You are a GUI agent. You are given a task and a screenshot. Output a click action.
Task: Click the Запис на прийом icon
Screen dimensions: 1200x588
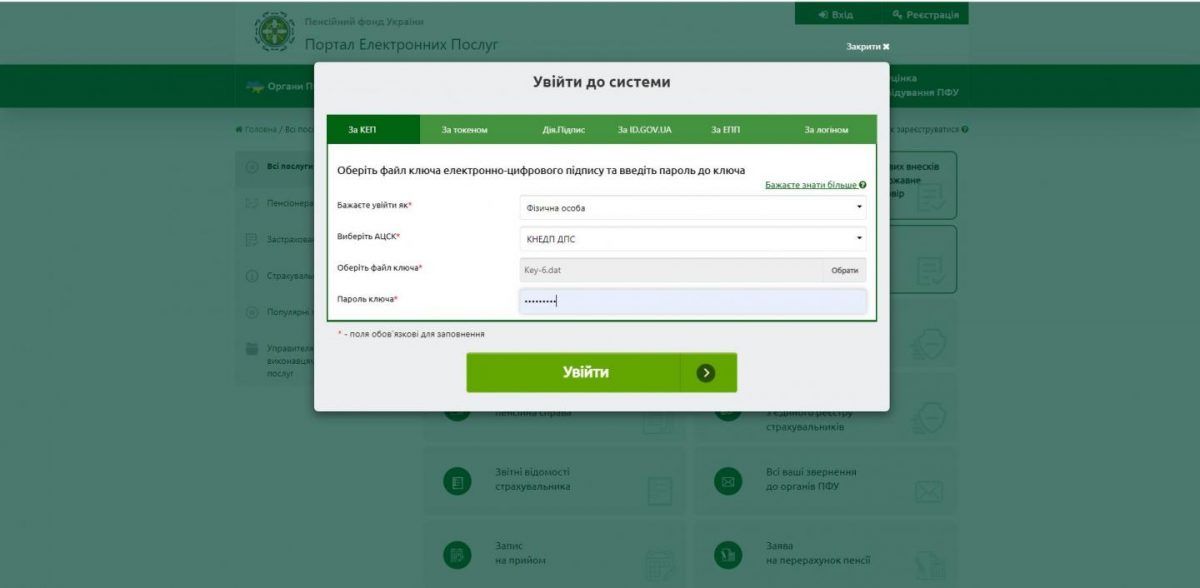point(457,554)
